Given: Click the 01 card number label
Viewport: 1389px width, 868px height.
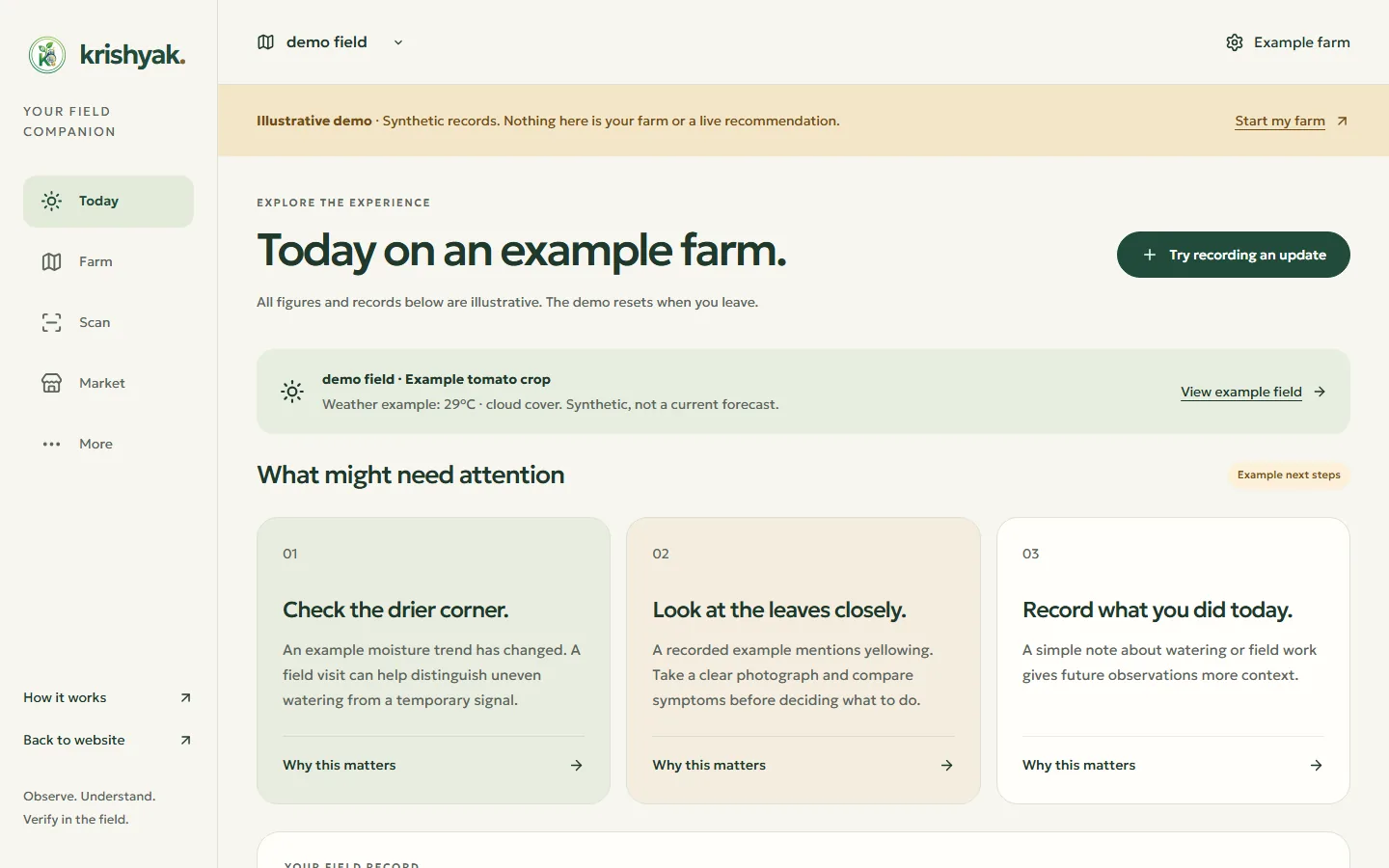Looking at the screenshot, I should [x=290, y=554].
